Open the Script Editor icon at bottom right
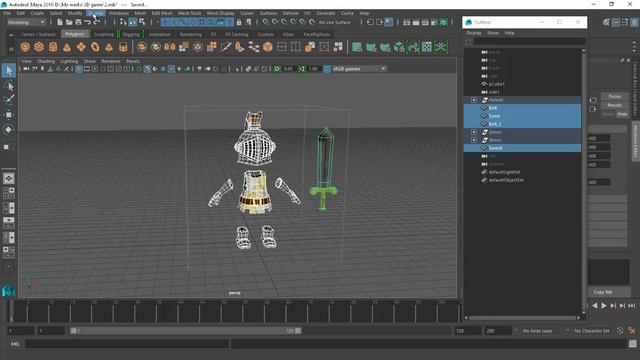 coord(632,344)
